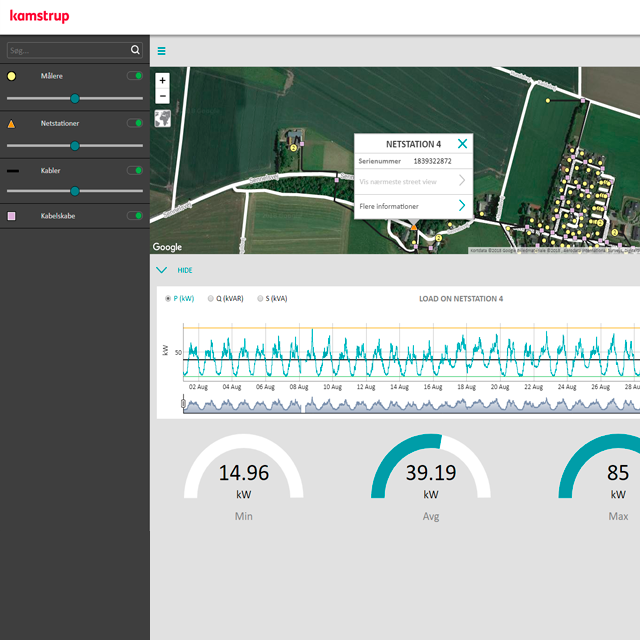Viewport: 640px width, 640px height.
Task: Collapse the chart panel with HIDE chevron
Action: 161,270
